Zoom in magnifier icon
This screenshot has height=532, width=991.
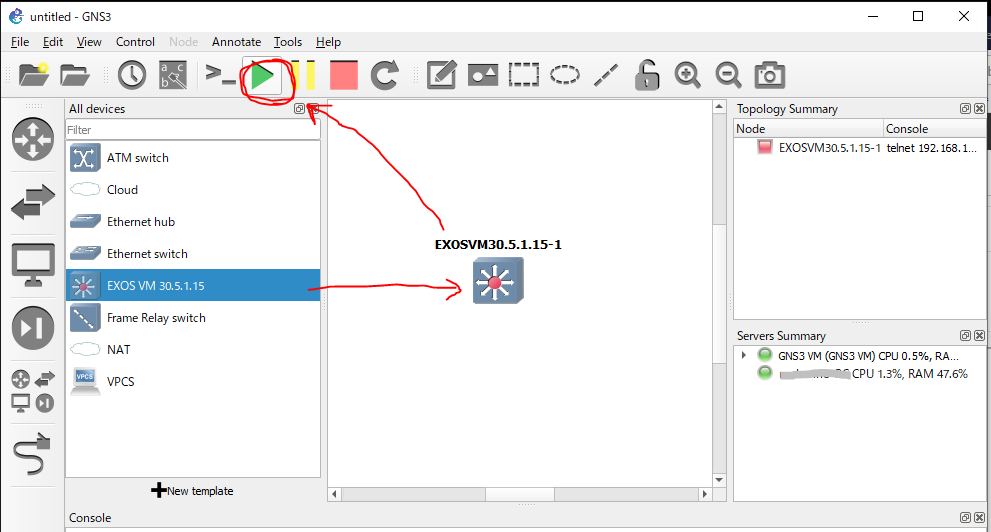tap(687, 75)
